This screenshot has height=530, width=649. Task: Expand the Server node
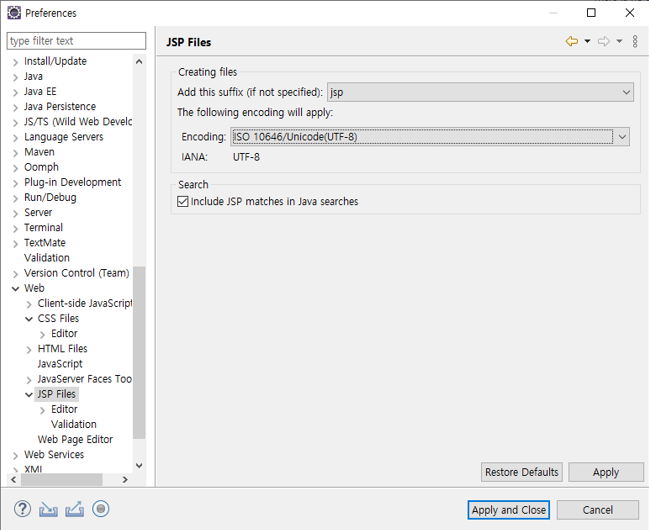[15, 213]
